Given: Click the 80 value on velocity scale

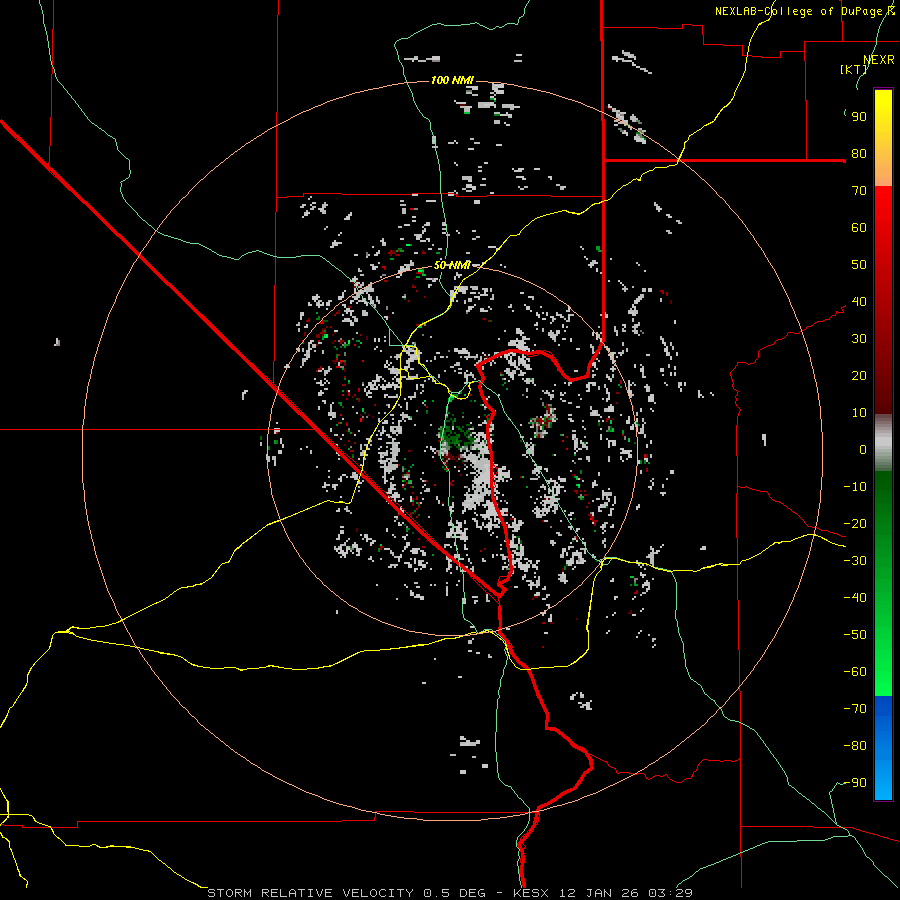Looking at the screenshot, I should [859, 154].
